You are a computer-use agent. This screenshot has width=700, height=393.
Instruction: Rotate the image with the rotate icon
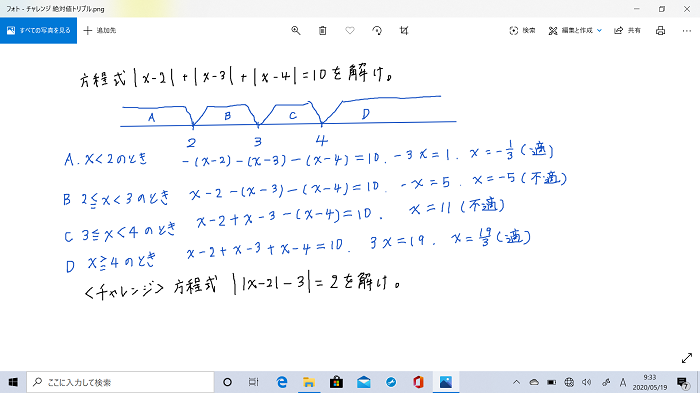pyautogui.click(x=377, y=30)
